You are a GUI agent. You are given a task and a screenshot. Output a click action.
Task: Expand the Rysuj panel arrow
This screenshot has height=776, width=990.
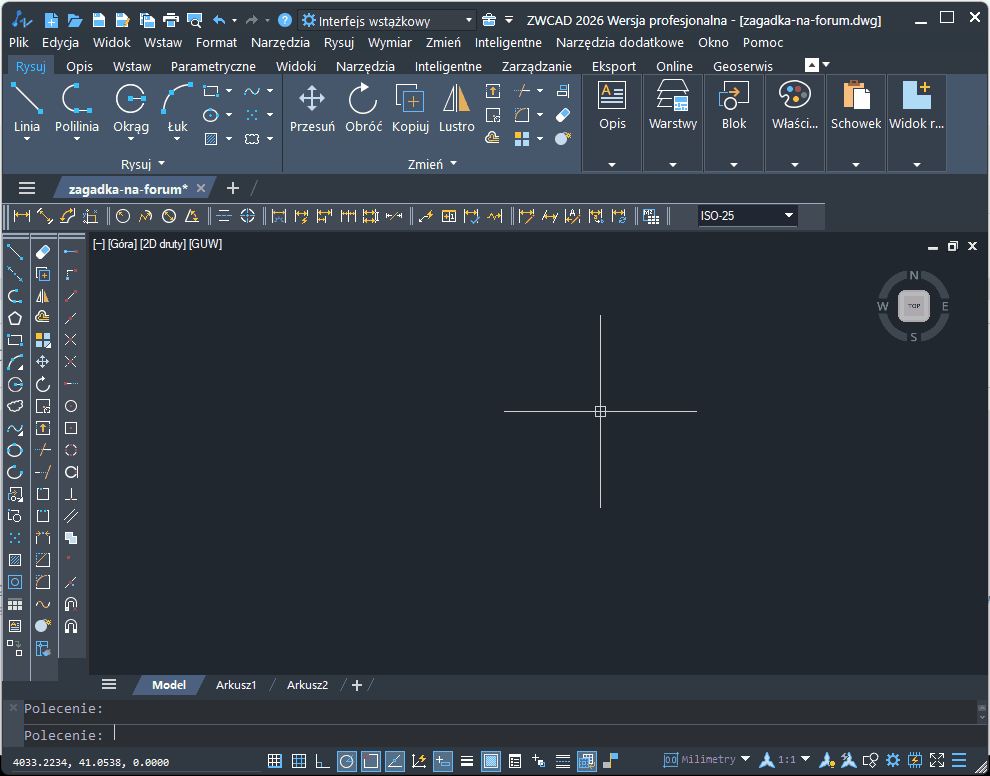coord(162,164)
